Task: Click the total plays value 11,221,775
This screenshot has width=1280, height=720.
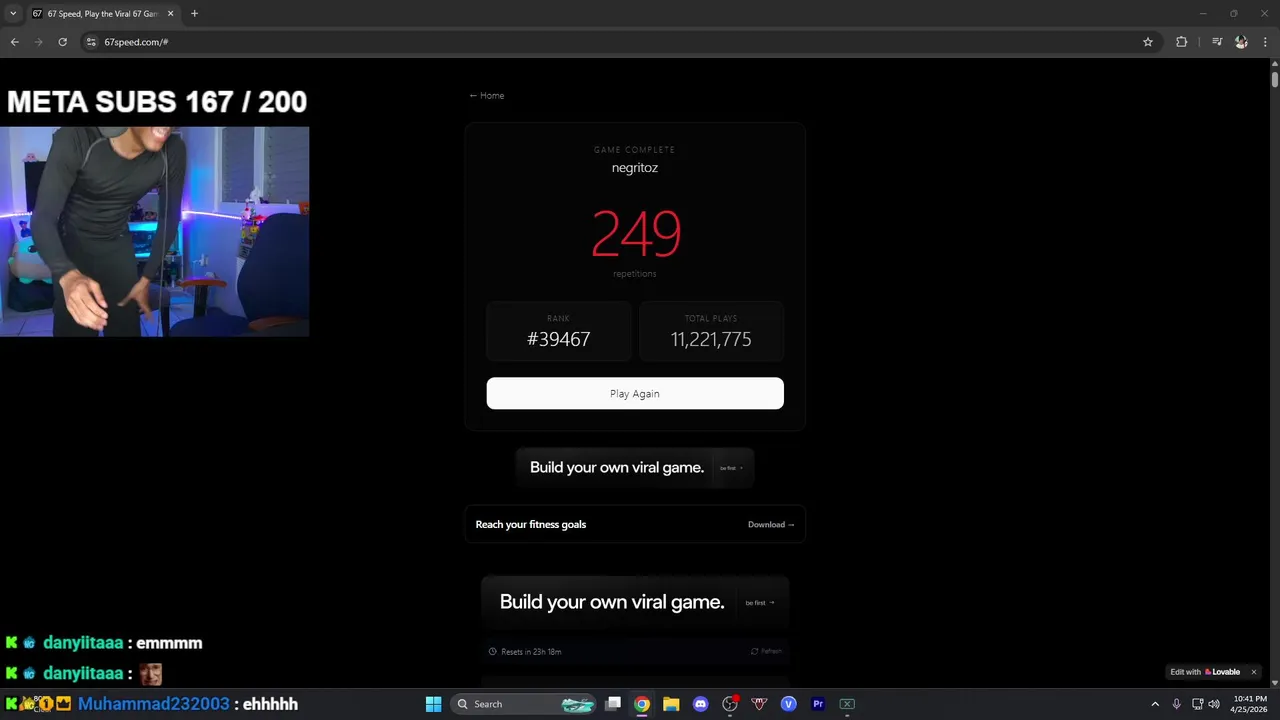Action: (711, 339)
